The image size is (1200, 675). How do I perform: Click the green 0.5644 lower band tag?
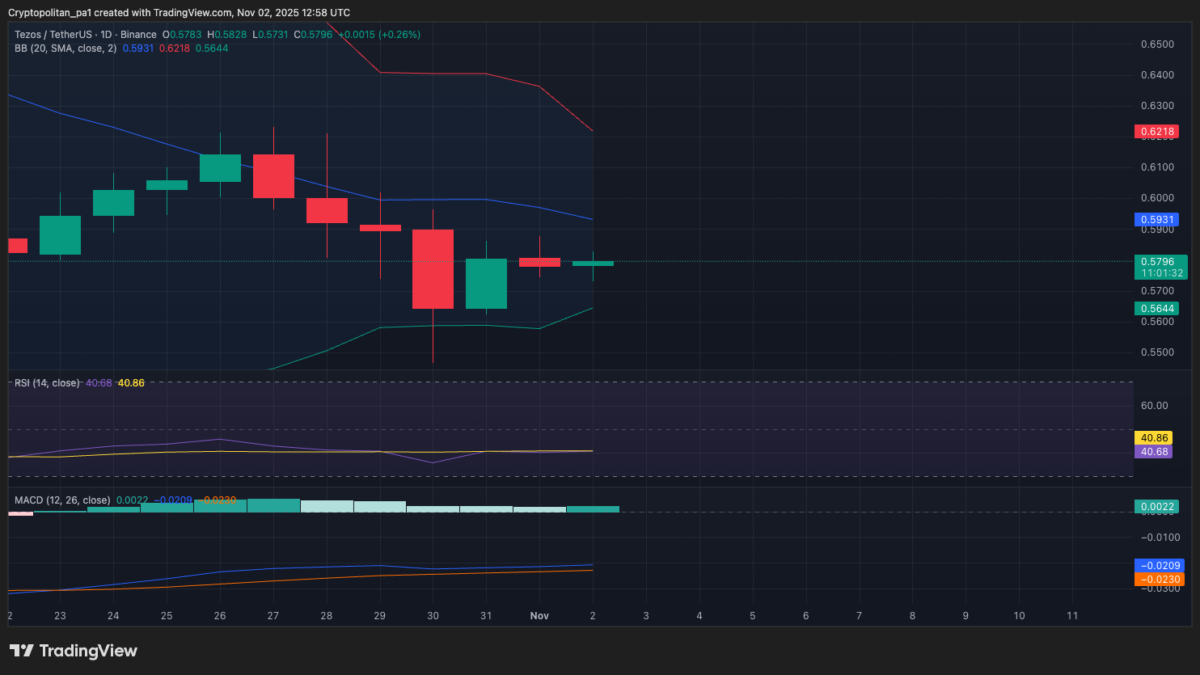[x=1156, y=308]
